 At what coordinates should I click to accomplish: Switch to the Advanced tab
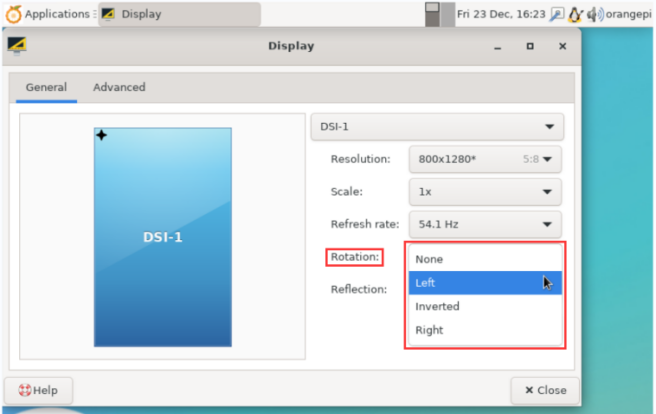pos(119,87)
